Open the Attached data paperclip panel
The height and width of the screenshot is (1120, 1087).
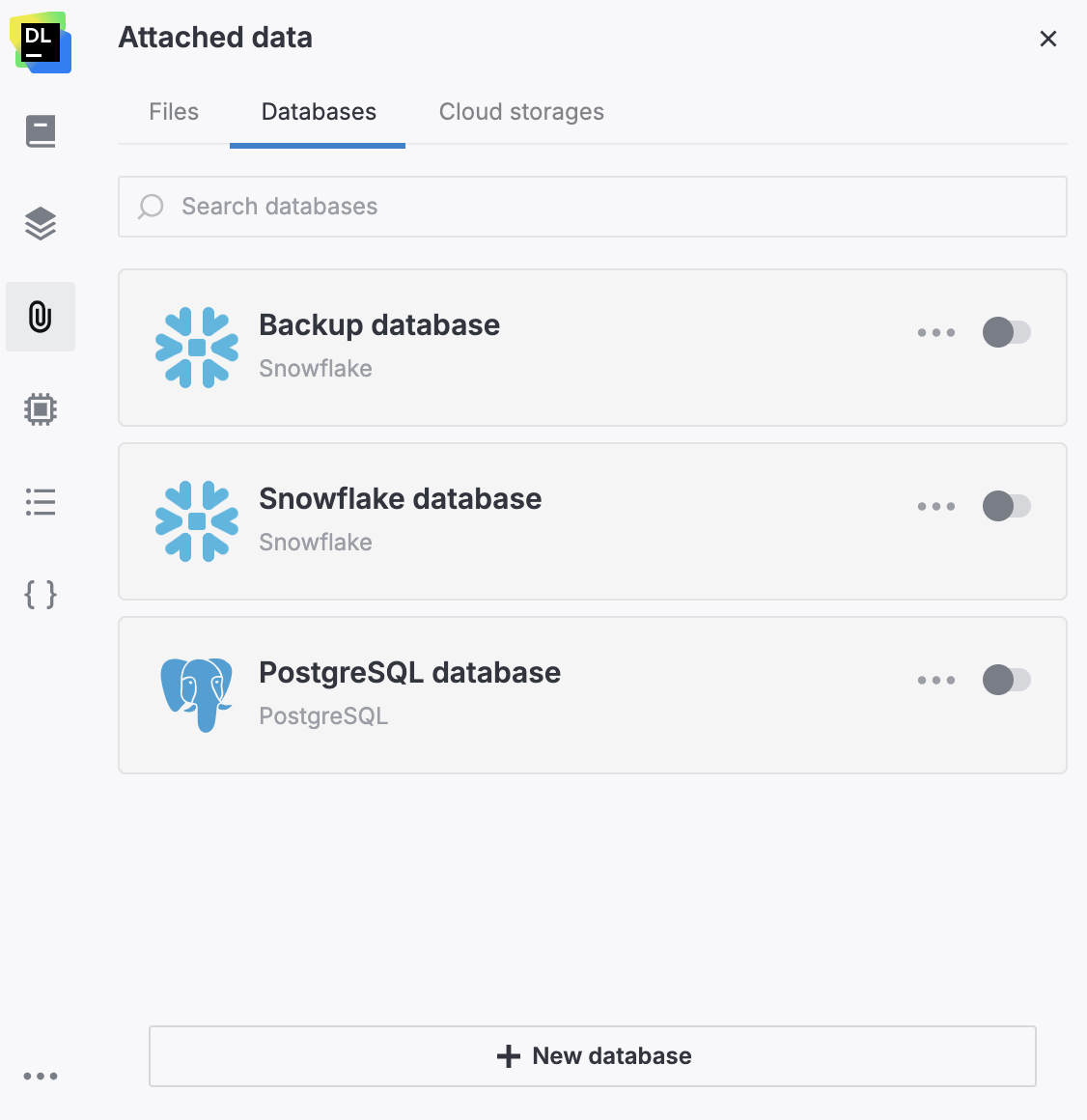coord(41,316)
